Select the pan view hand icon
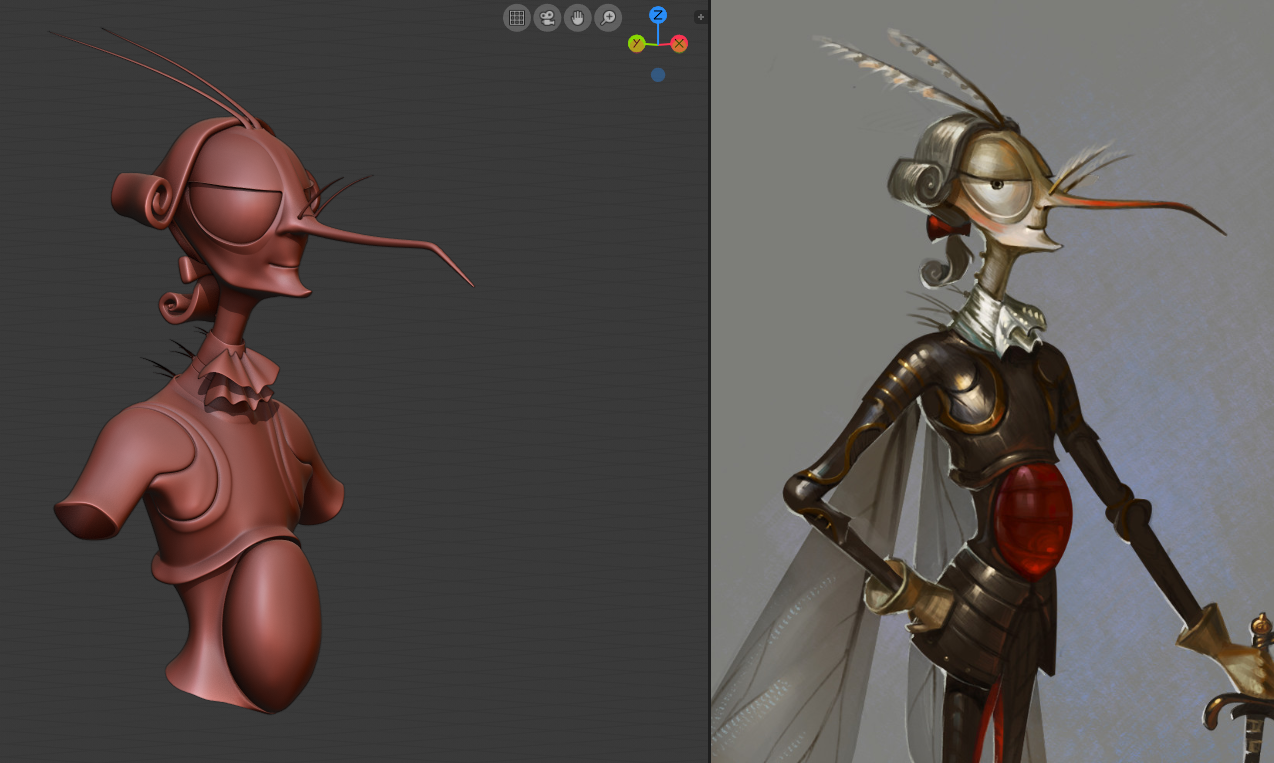 tap(578, 17)
